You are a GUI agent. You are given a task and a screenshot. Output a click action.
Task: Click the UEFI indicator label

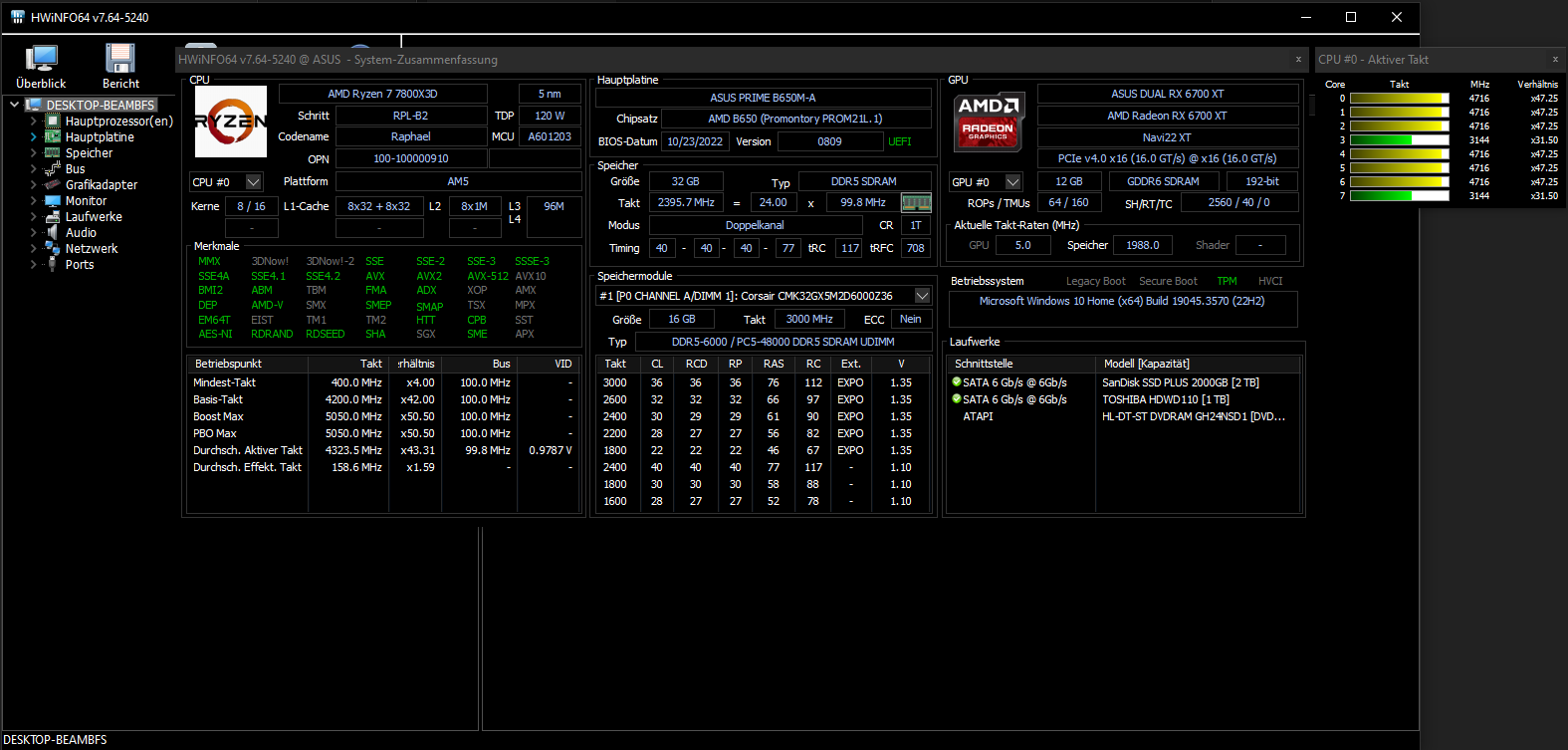click(x=900, y=141)
